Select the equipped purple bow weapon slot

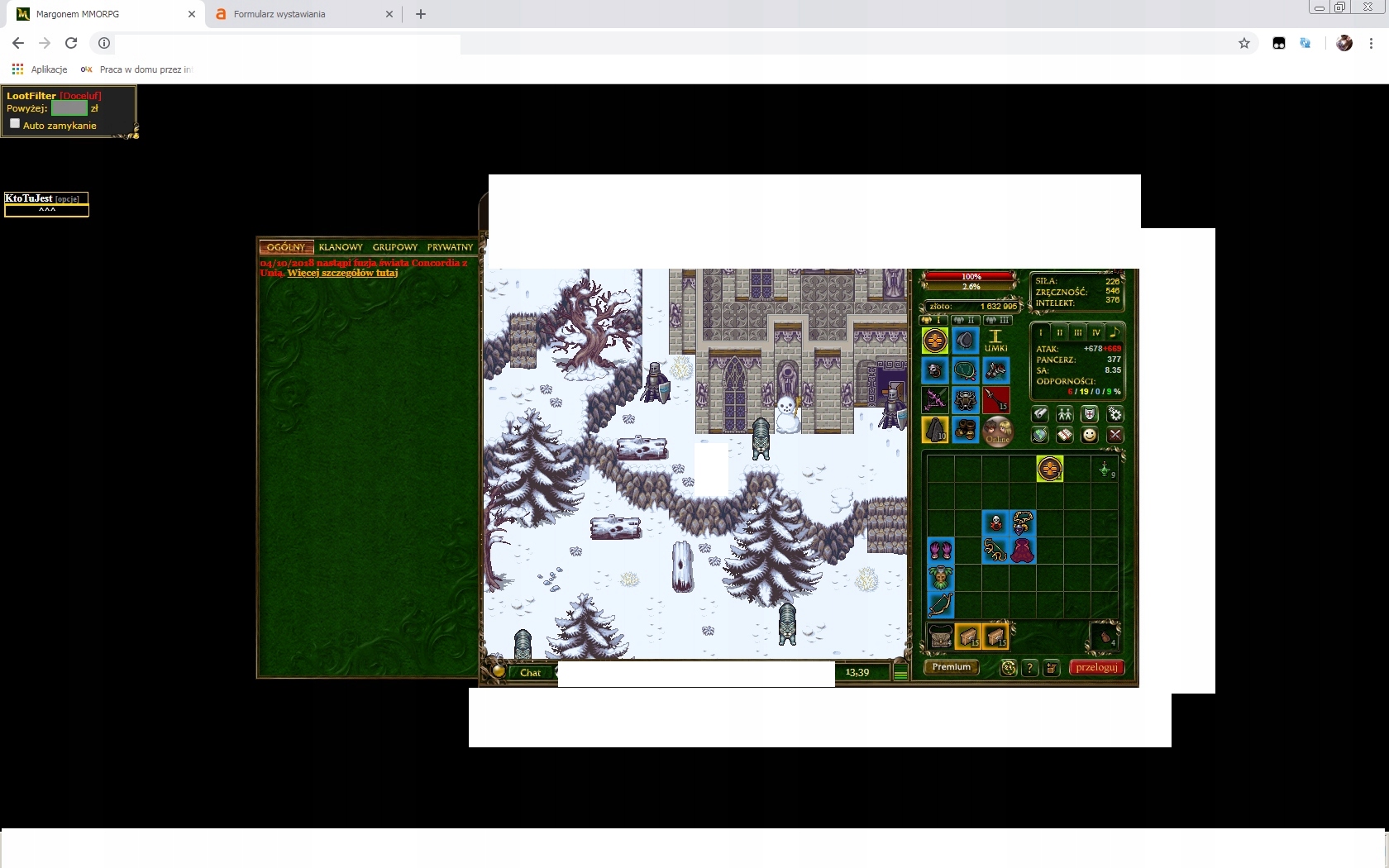[x=935, y=400]
